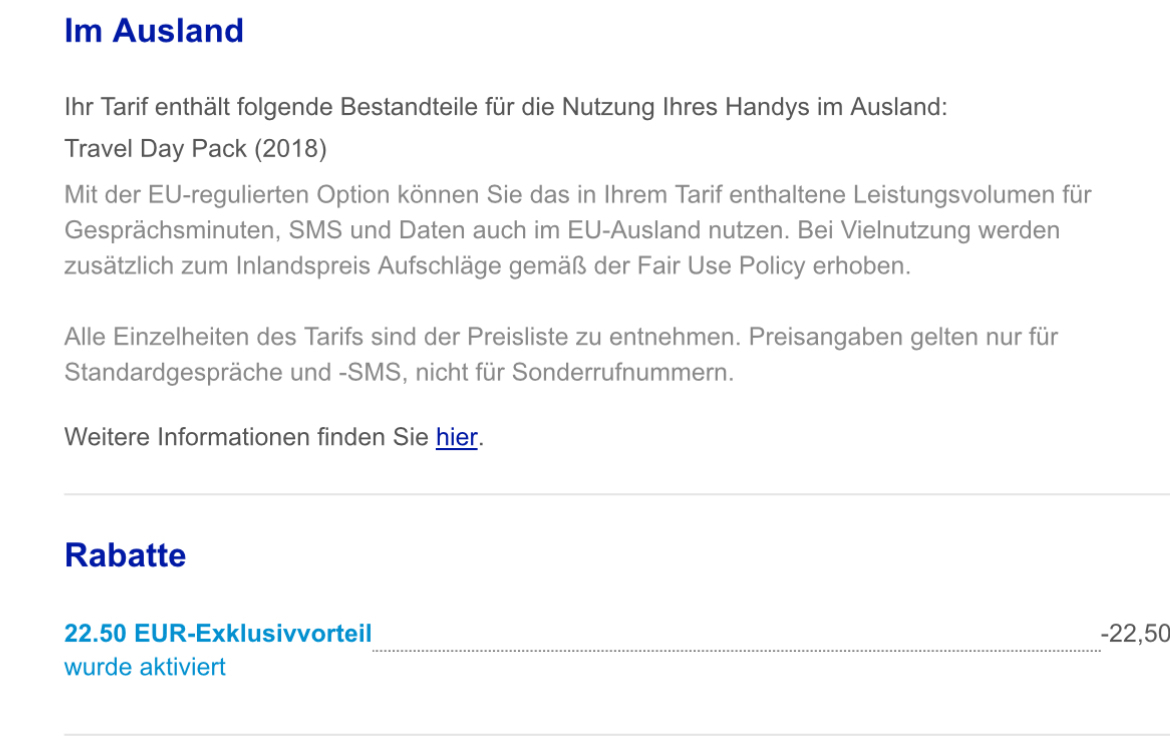Click the word 'Inlandspreis'

coord(303,265)
